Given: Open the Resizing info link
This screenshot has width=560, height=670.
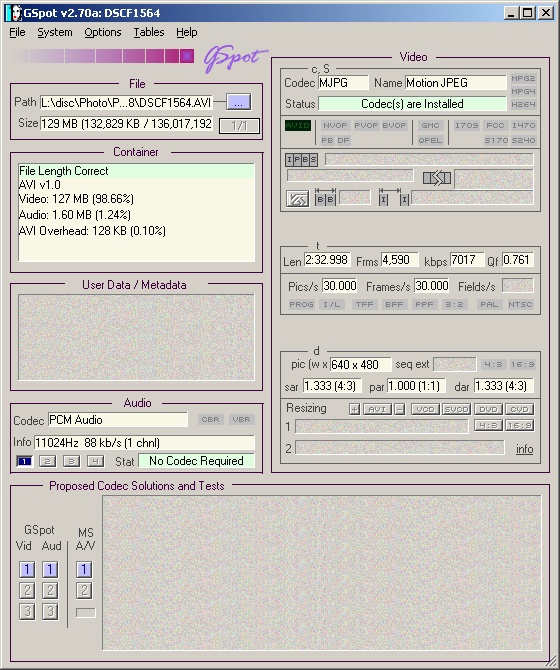Looking at the screenshot, I should (x=524, y=449).
